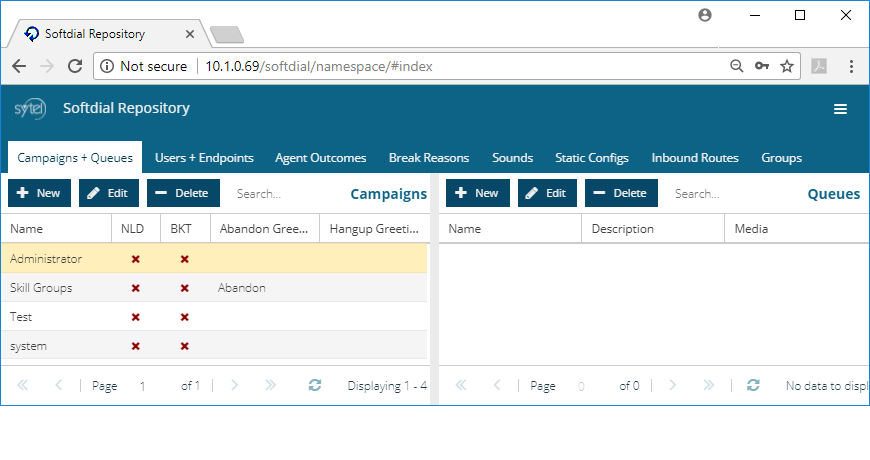This screenshot has height=460, width=870.
Task: Click the Sytel logo
Action: [30, 108]
